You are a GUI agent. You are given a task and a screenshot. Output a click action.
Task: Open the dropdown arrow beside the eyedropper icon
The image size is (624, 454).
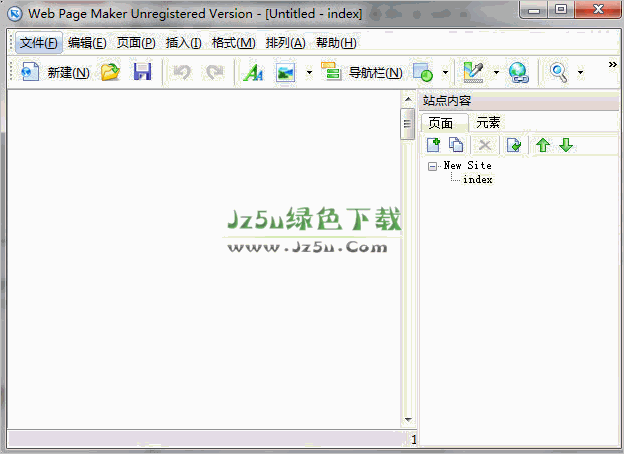click(x=496, y=72)
